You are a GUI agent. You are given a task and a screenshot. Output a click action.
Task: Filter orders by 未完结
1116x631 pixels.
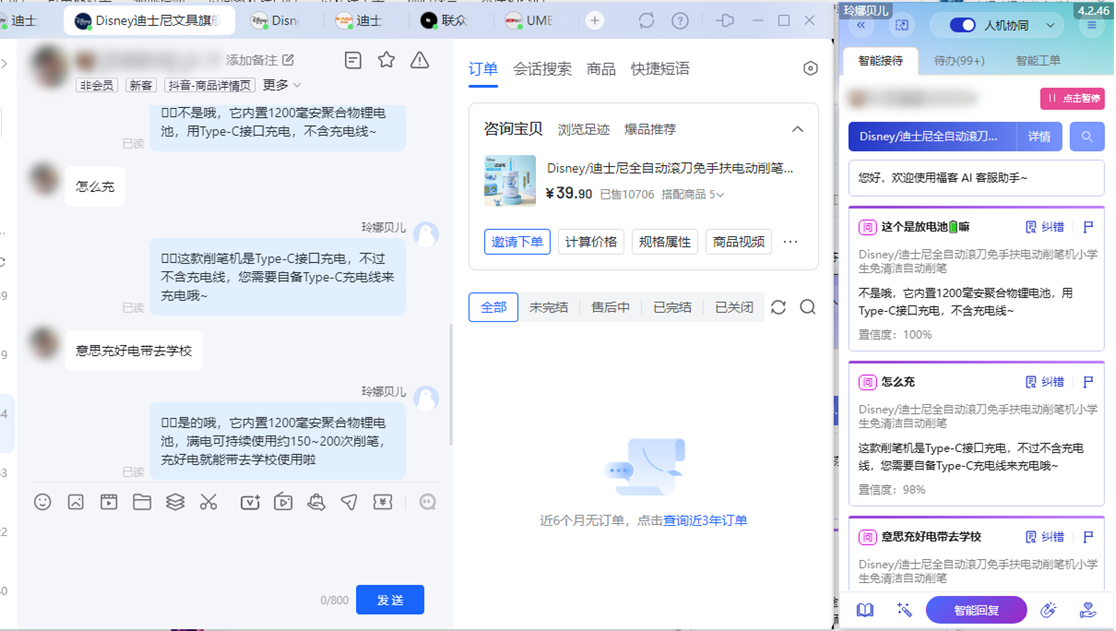(549, 307)
